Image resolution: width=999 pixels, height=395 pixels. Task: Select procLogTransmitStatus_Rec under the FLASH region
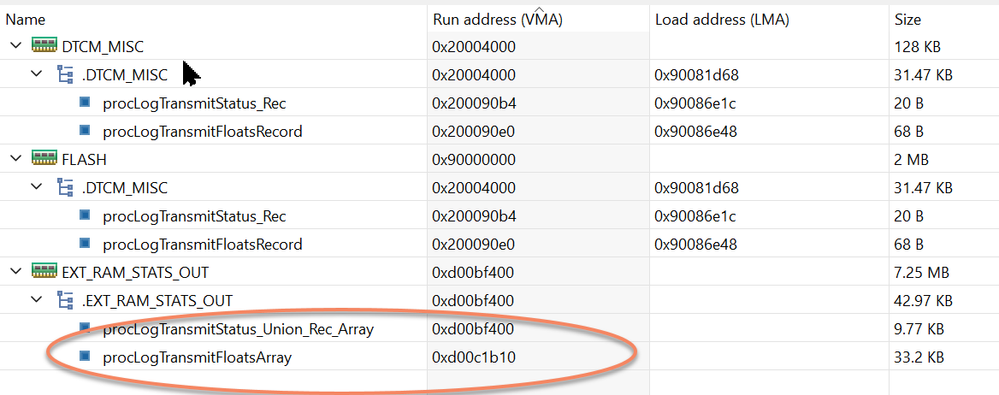(x=500, y=216)
